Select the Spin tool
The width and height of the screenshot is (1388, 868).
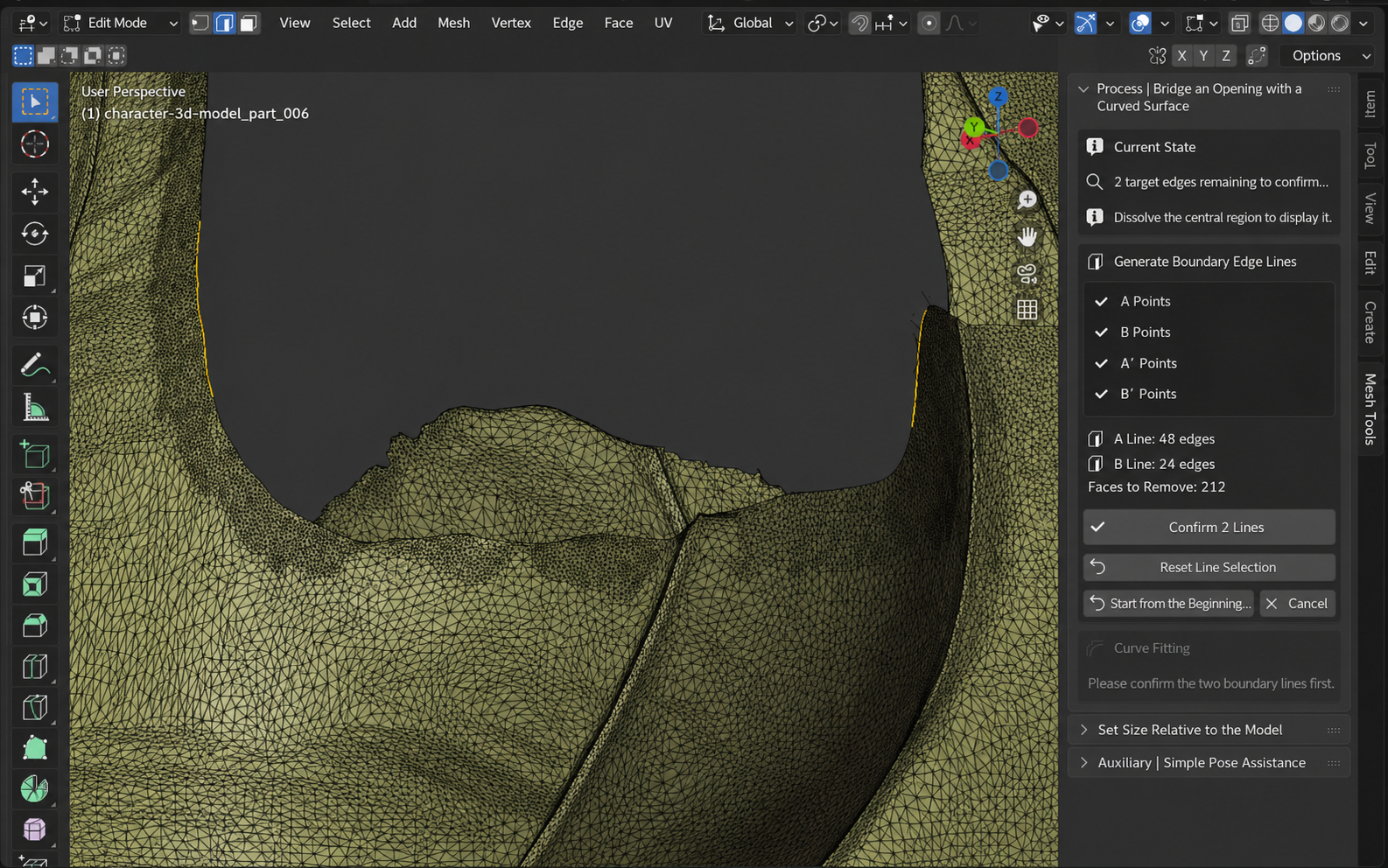[x=35, y=789]
